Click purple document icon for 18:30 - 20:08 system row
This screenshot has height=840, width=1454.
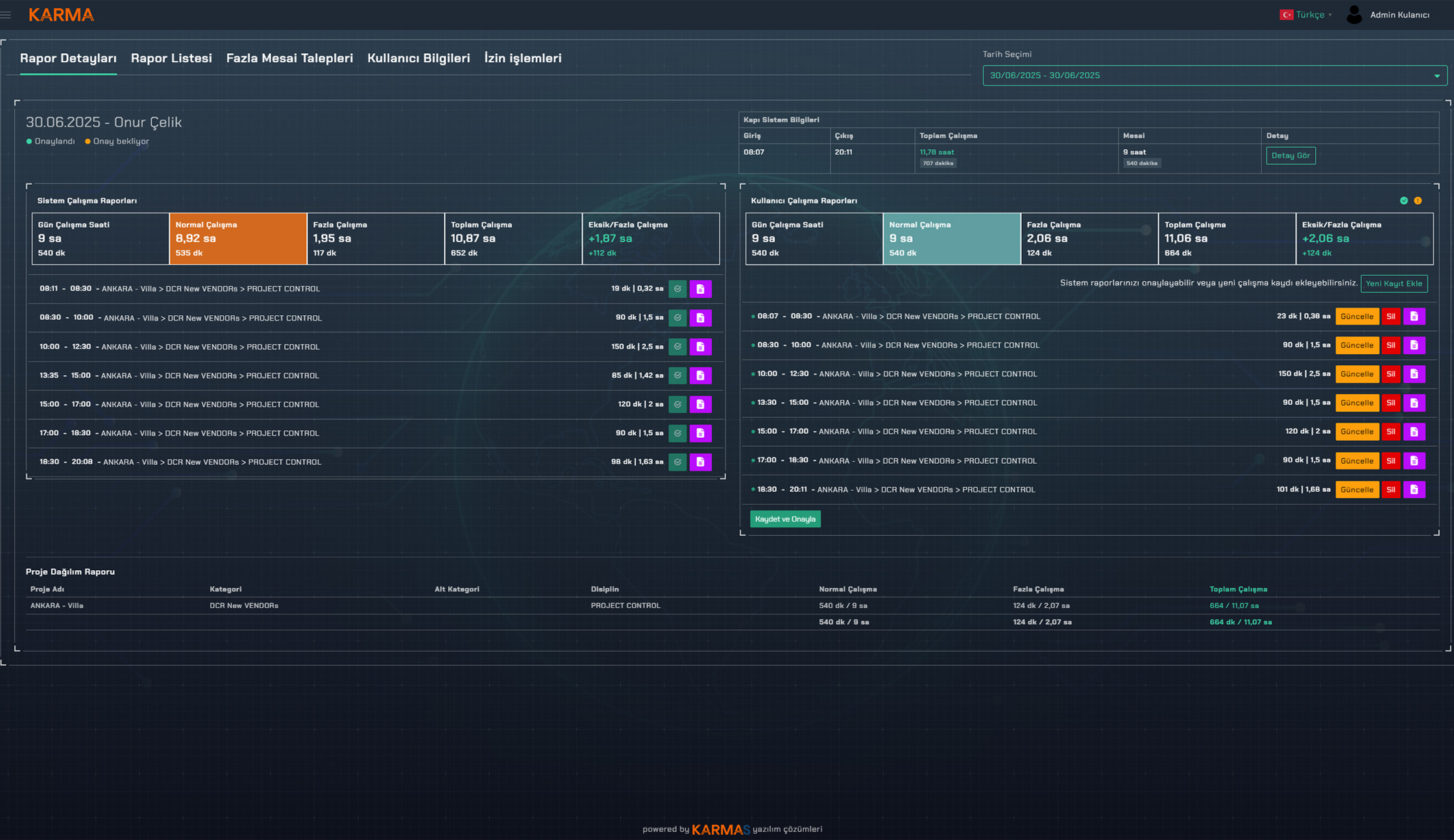point(700,462)
